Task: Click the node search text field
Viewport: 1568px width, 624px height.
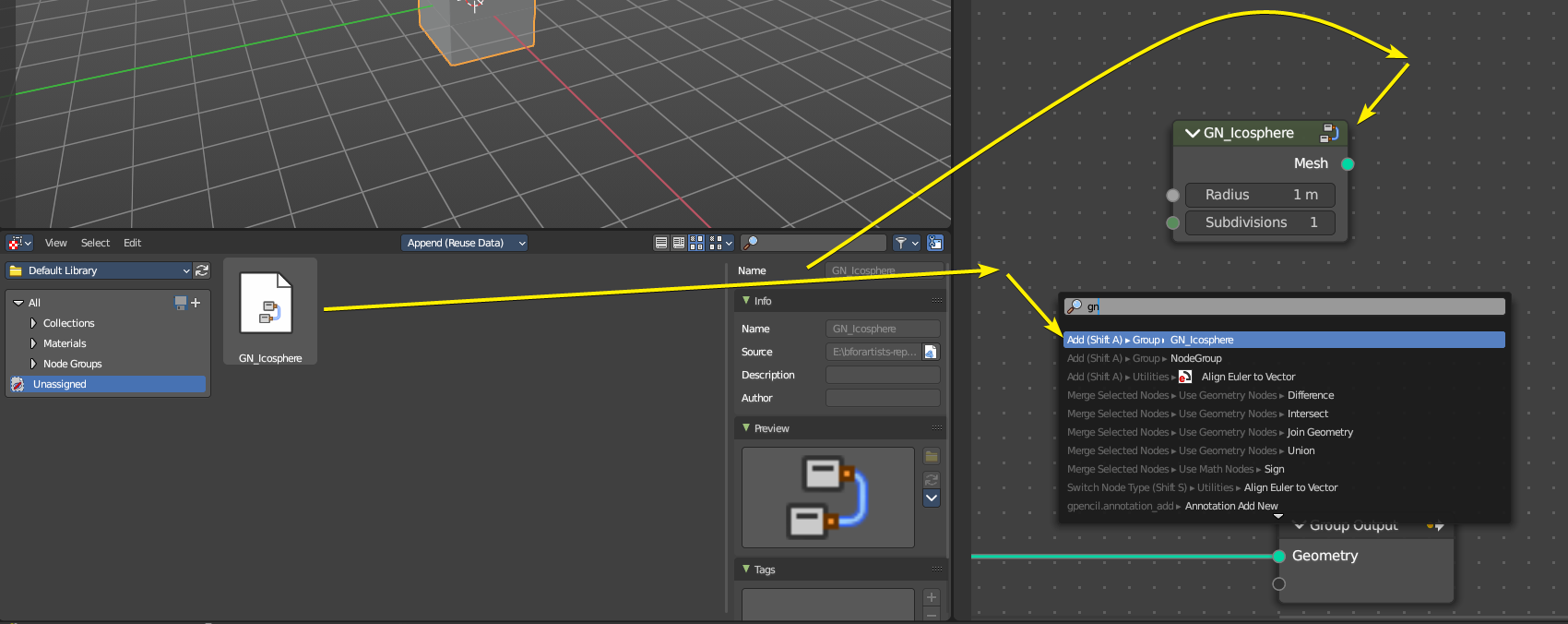Action: click(1284, 306)
